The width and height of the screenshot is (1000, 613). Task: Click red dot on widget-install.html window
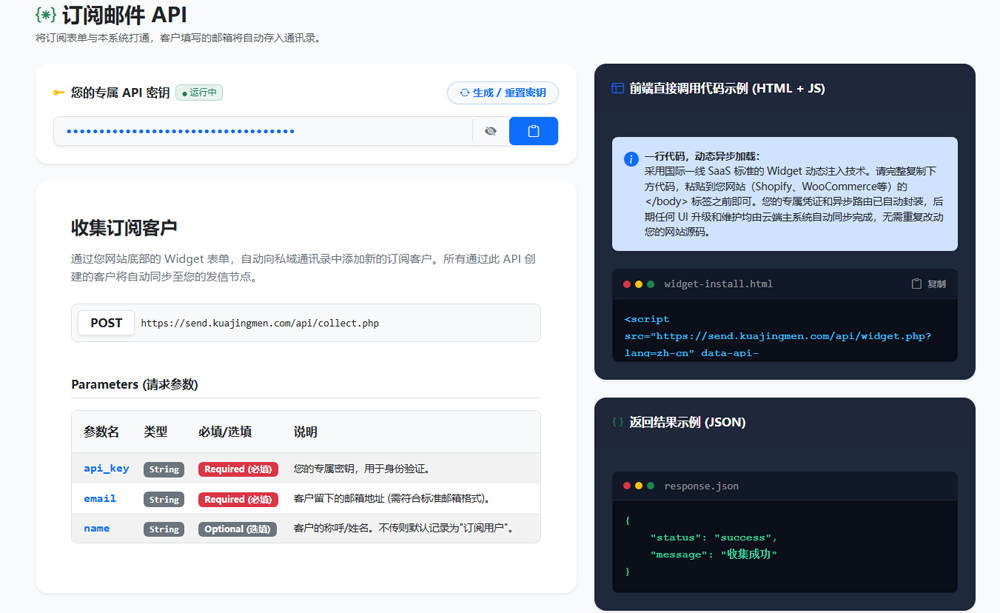pos(627,284)
